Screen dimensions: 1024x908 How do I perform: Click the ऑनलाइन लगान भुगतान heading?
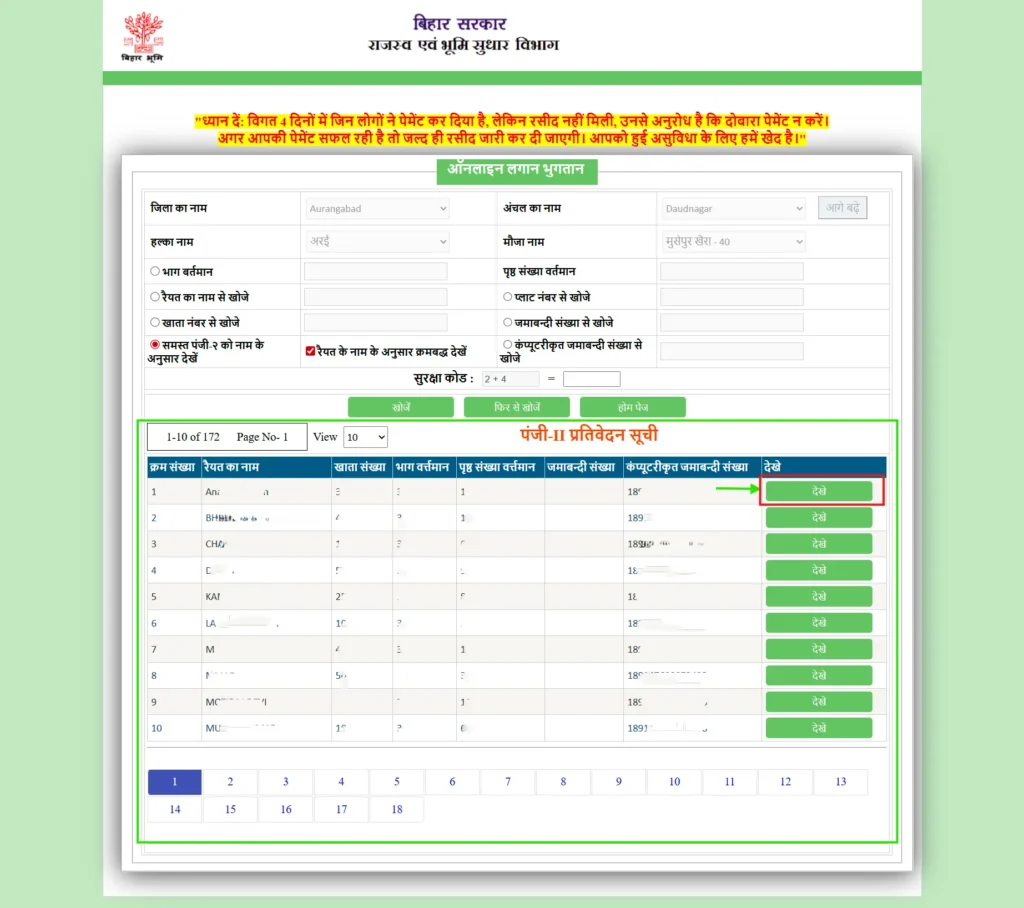coord(517,170)
